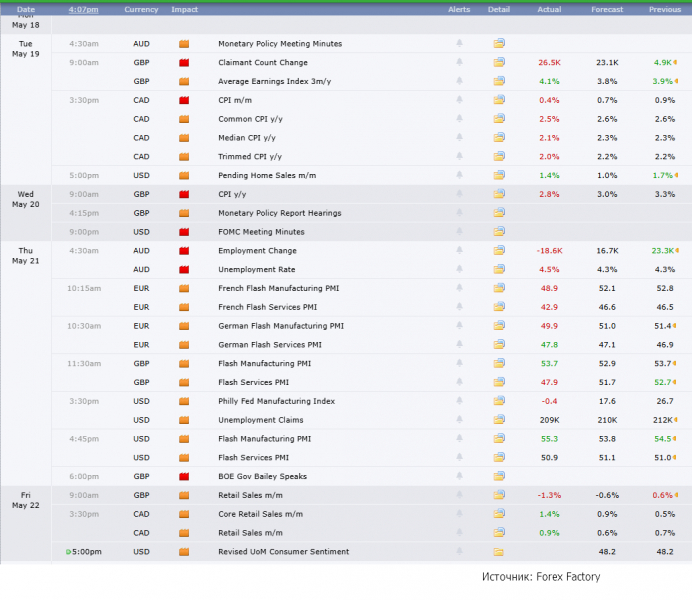Click the 209K Unemployment Claims actual value
Image resolution: width=692 pixels, height=600 pixels.
click(x=549, y=420)
